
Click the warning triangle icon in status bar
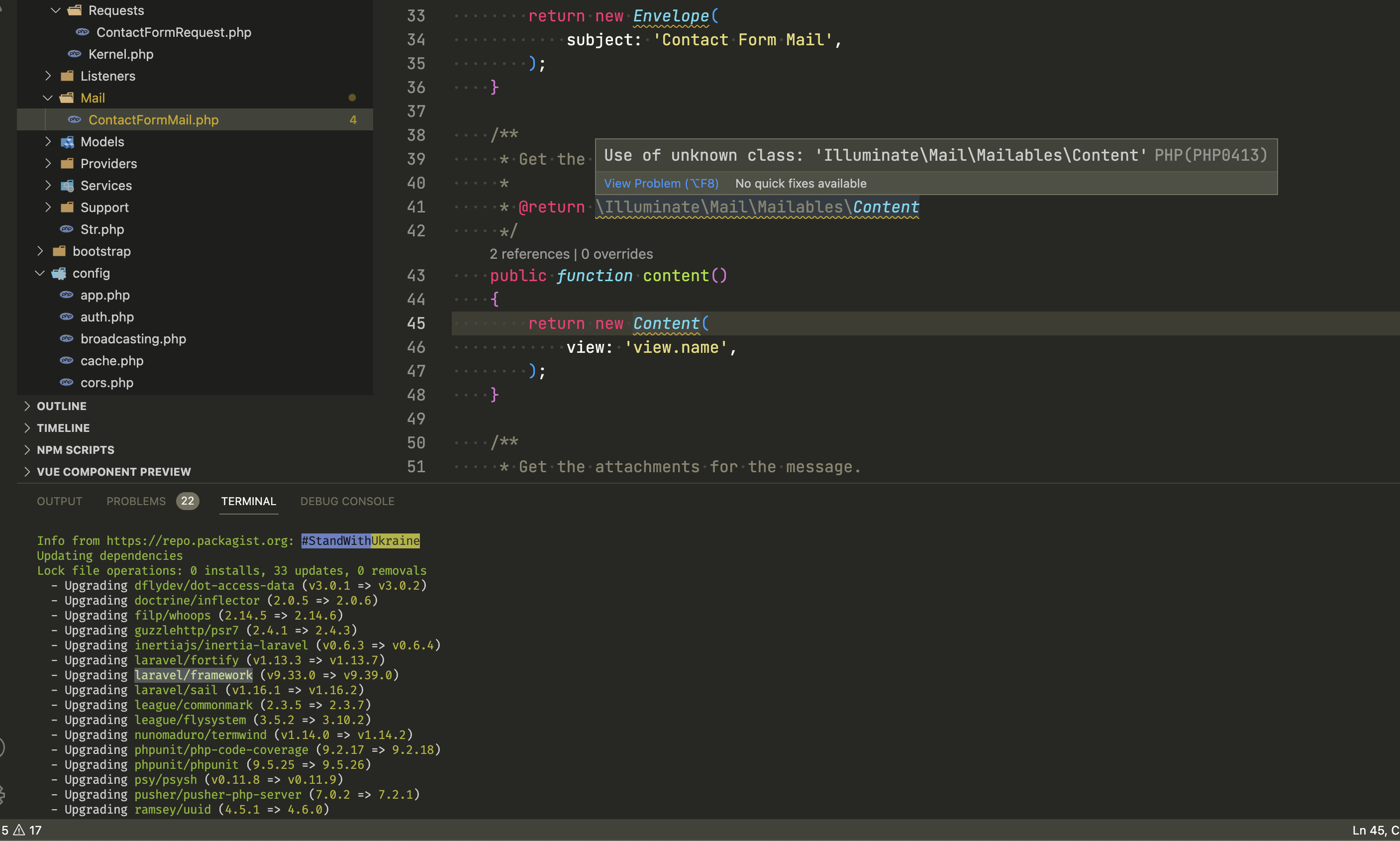(x=19, y=830)
